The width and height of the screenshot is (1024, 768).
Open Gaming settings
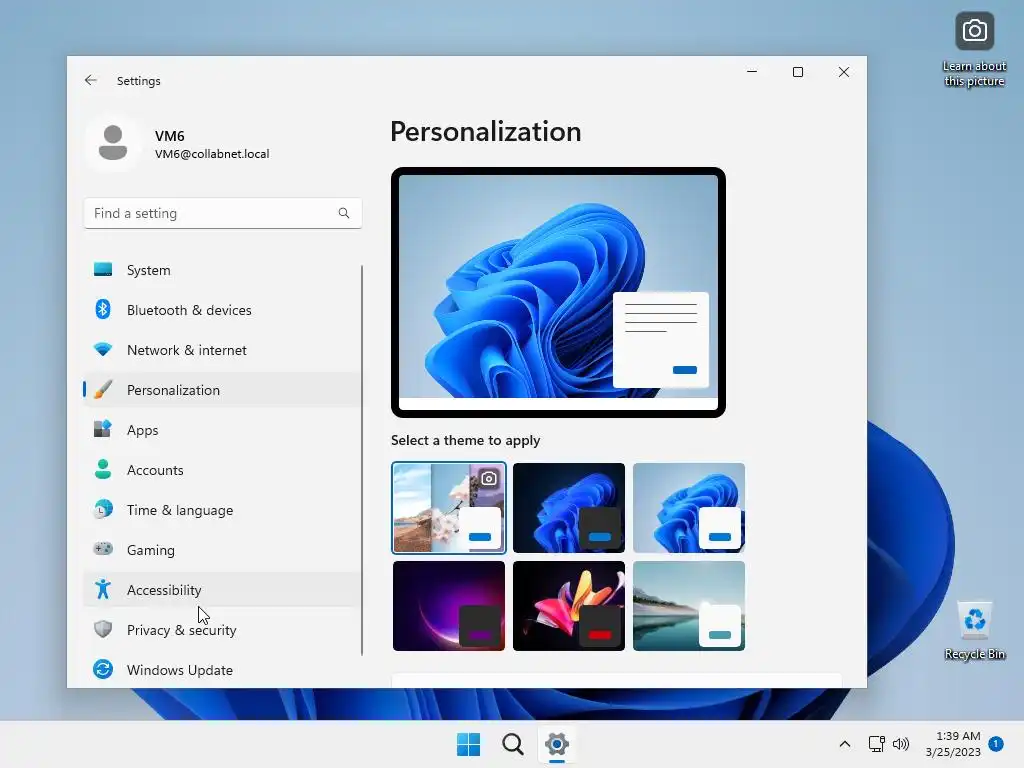(x=222, y=549)
